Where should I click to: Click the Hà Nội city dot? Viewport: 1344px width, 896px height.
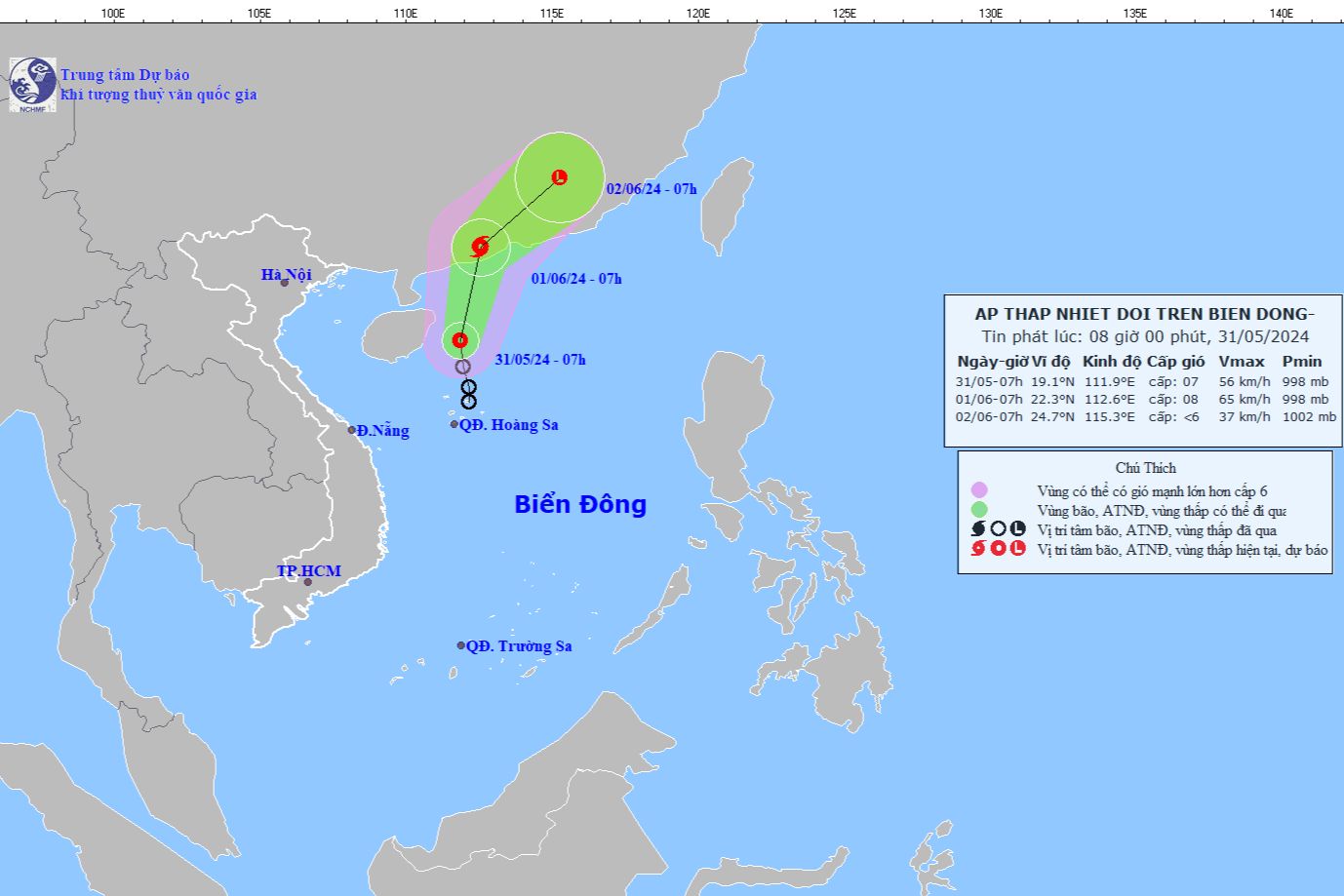click(285, 282)
